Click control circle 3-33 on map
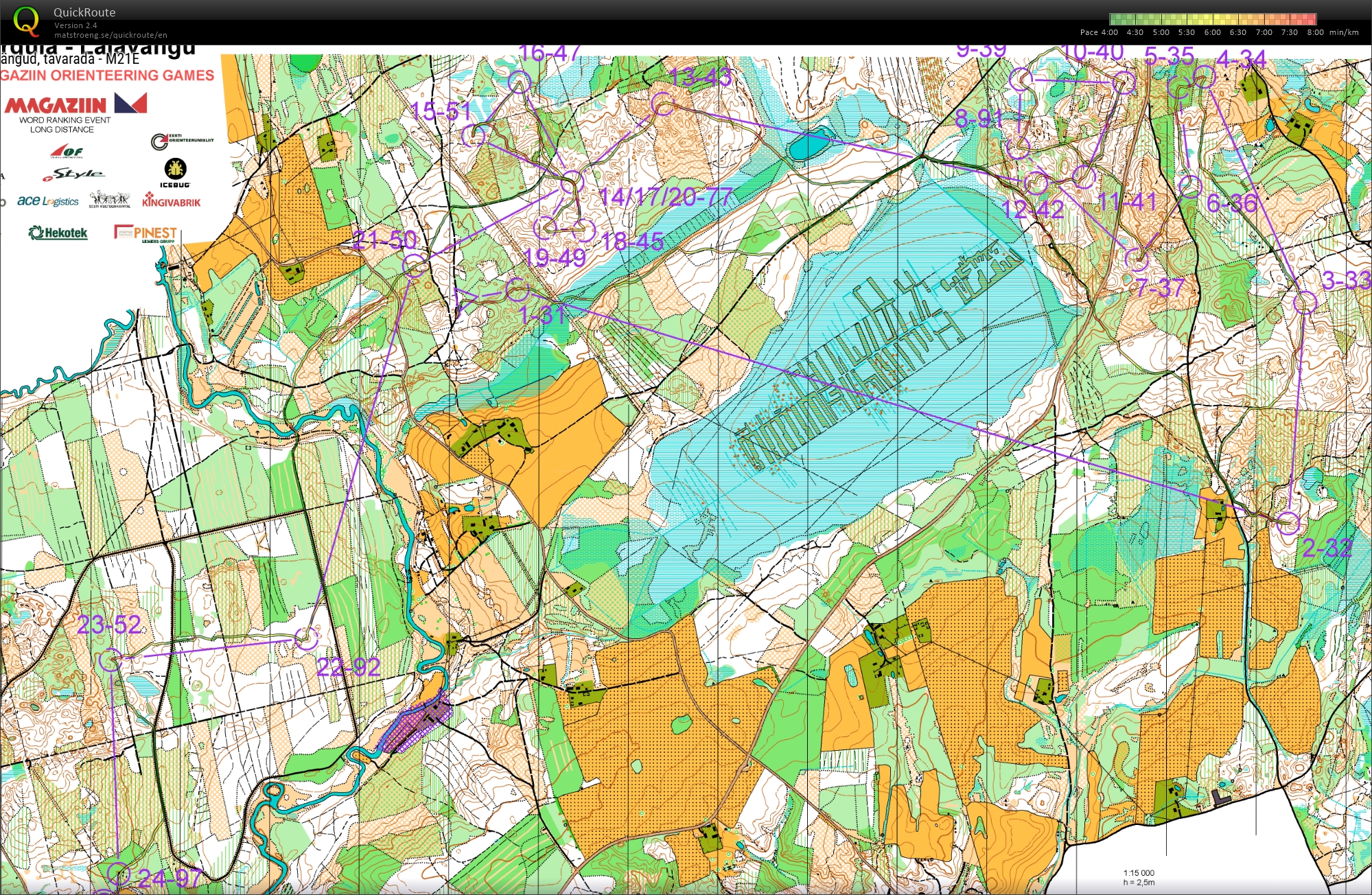Screen dimensions: 1372x895 (x=1305, y=302)
